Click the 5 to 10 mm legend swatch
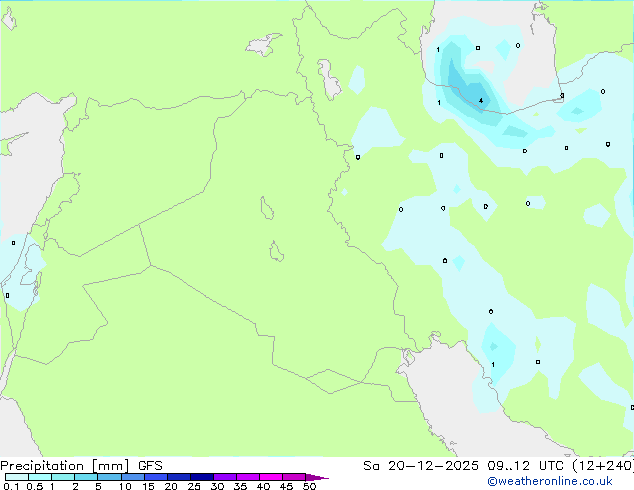The image size is (634, 490). 109,477
